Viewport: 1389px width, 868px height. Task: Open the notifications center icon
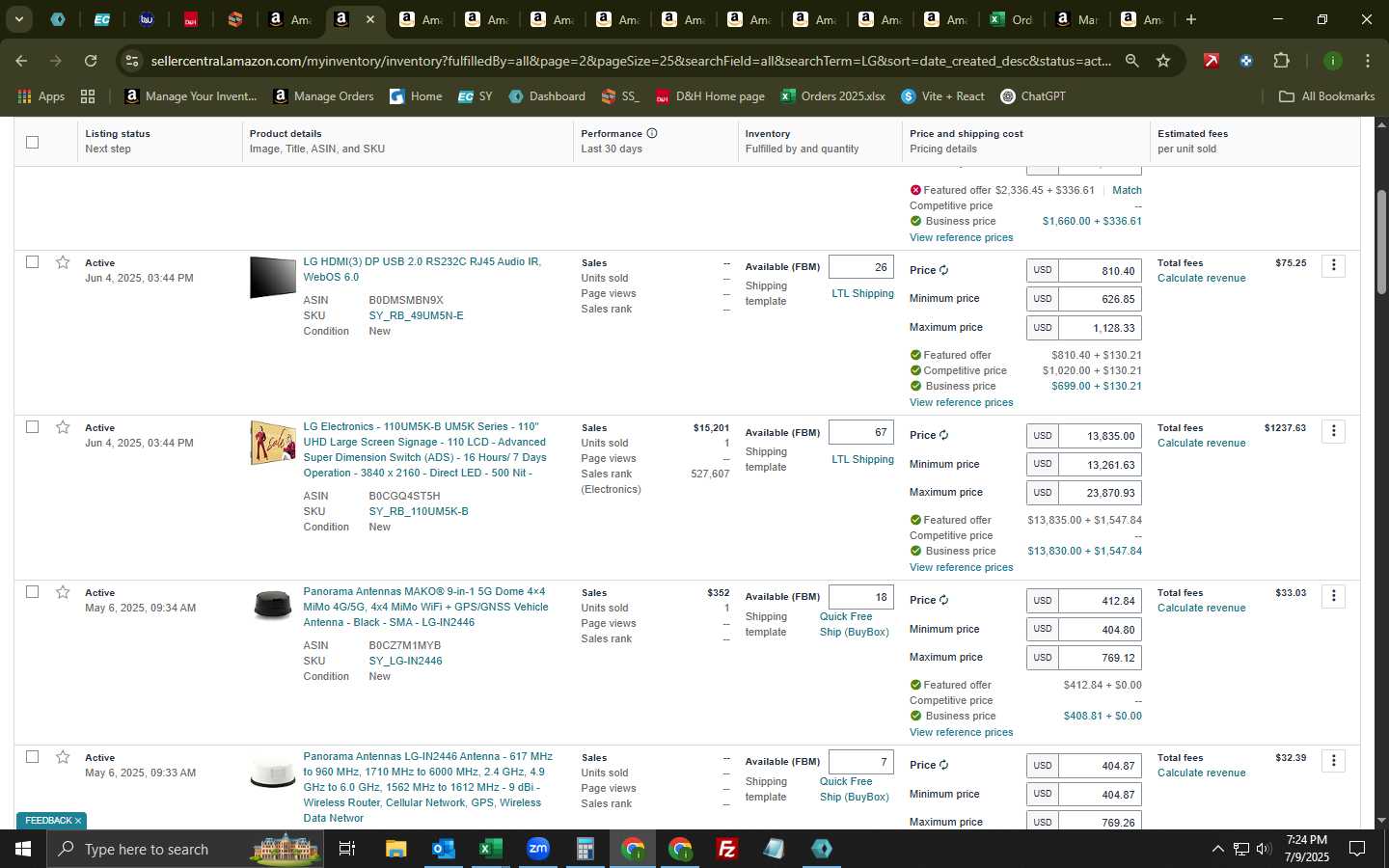pyautogui.click(x=1356, y=849)
